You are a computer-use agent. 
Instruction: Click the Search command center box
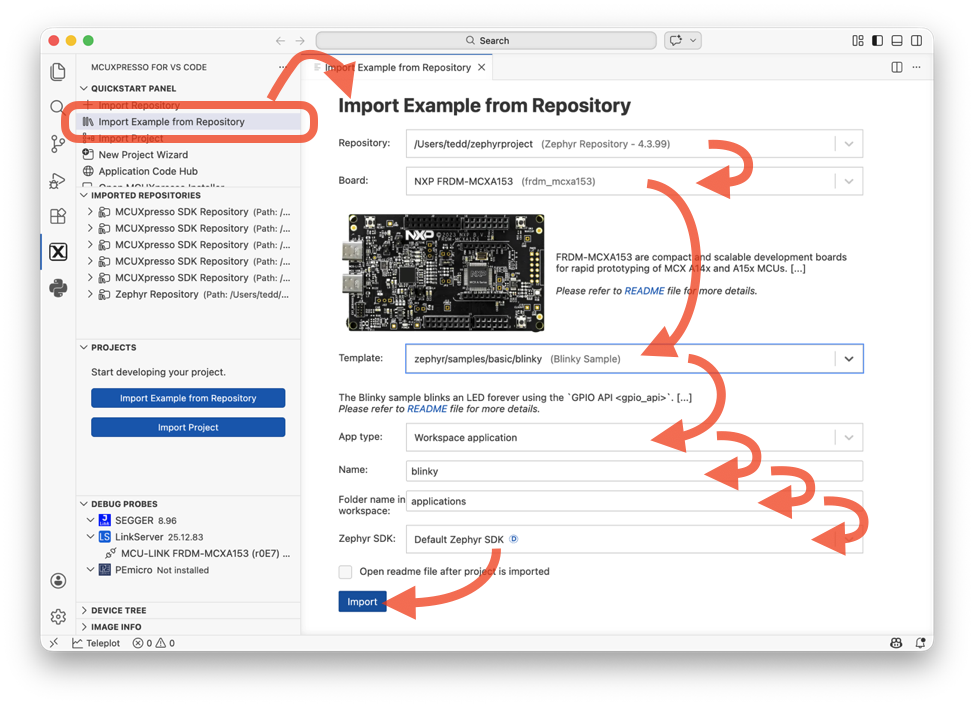(x=486, y=40)
